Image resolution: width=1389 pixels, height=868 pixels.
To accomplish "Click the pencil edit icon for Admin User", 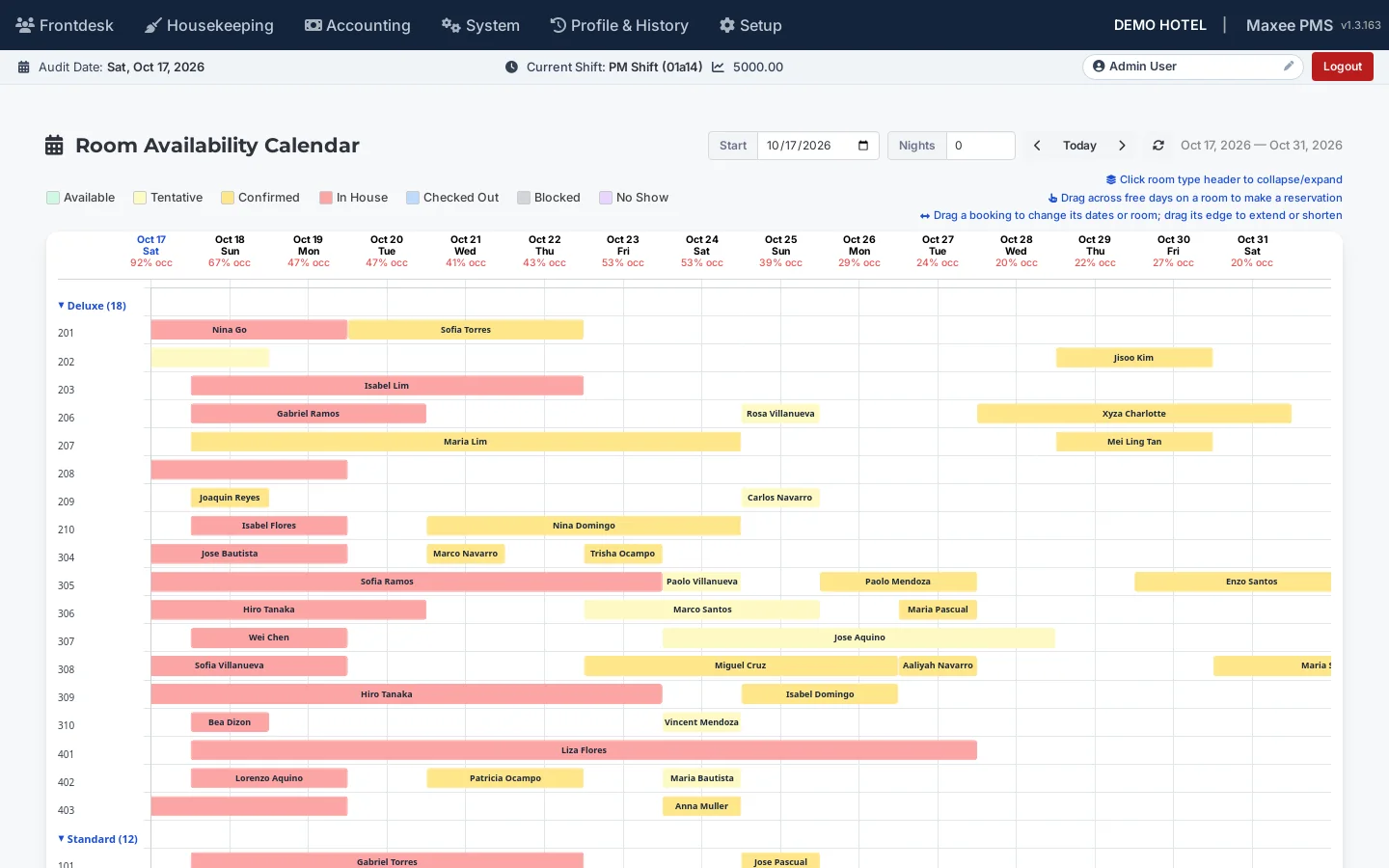I will tap(1289, 67).
